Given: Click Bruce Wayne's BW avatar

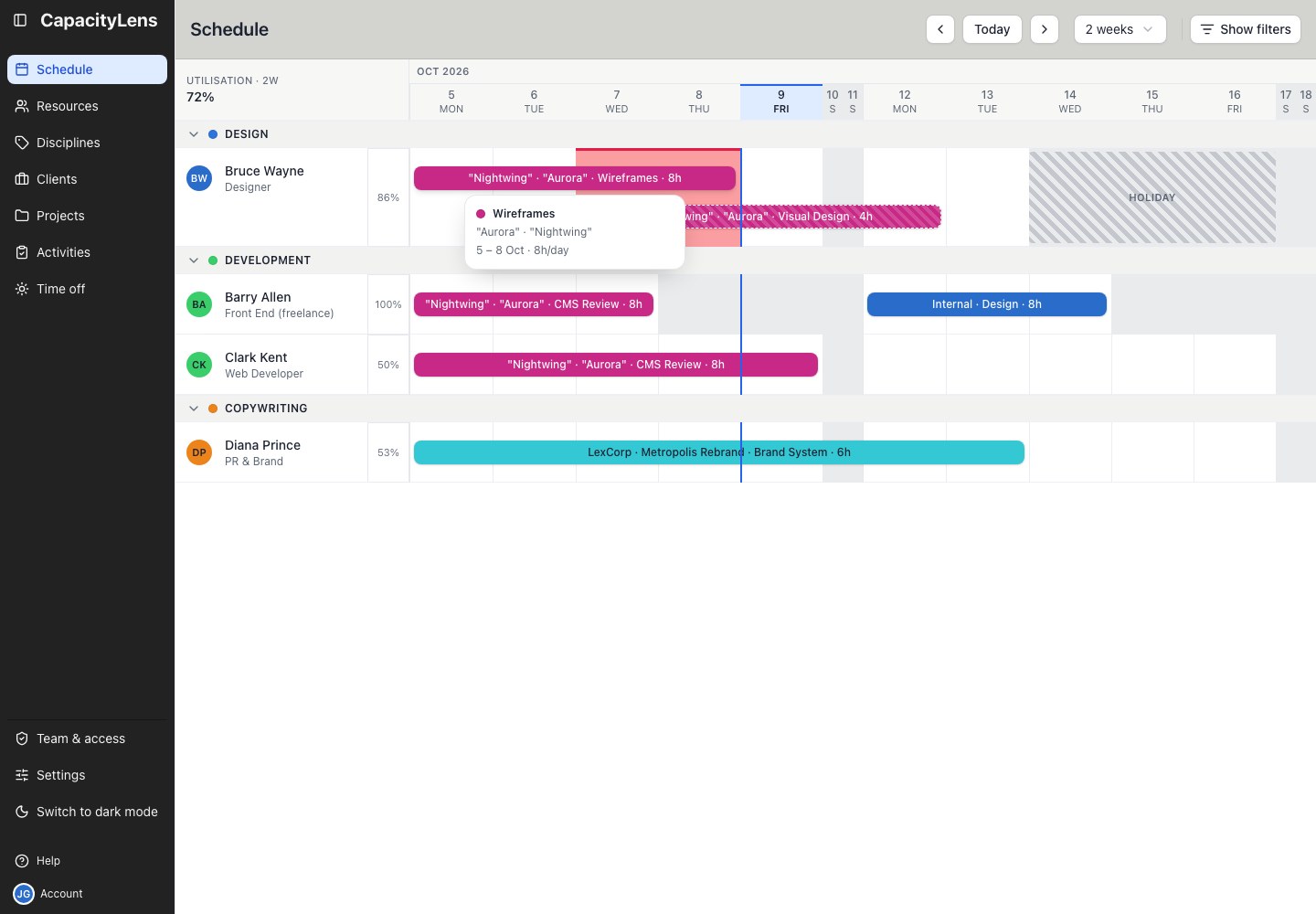Looking at the screenshot, I should coord(199,178).
